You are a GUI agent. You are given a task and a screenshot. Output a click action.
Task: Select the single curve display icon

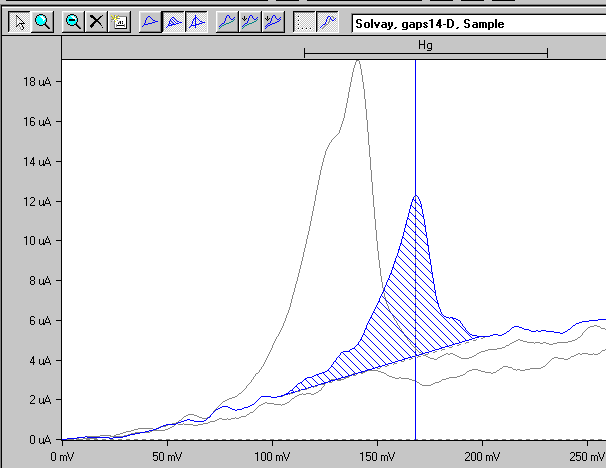click(227, 22)
